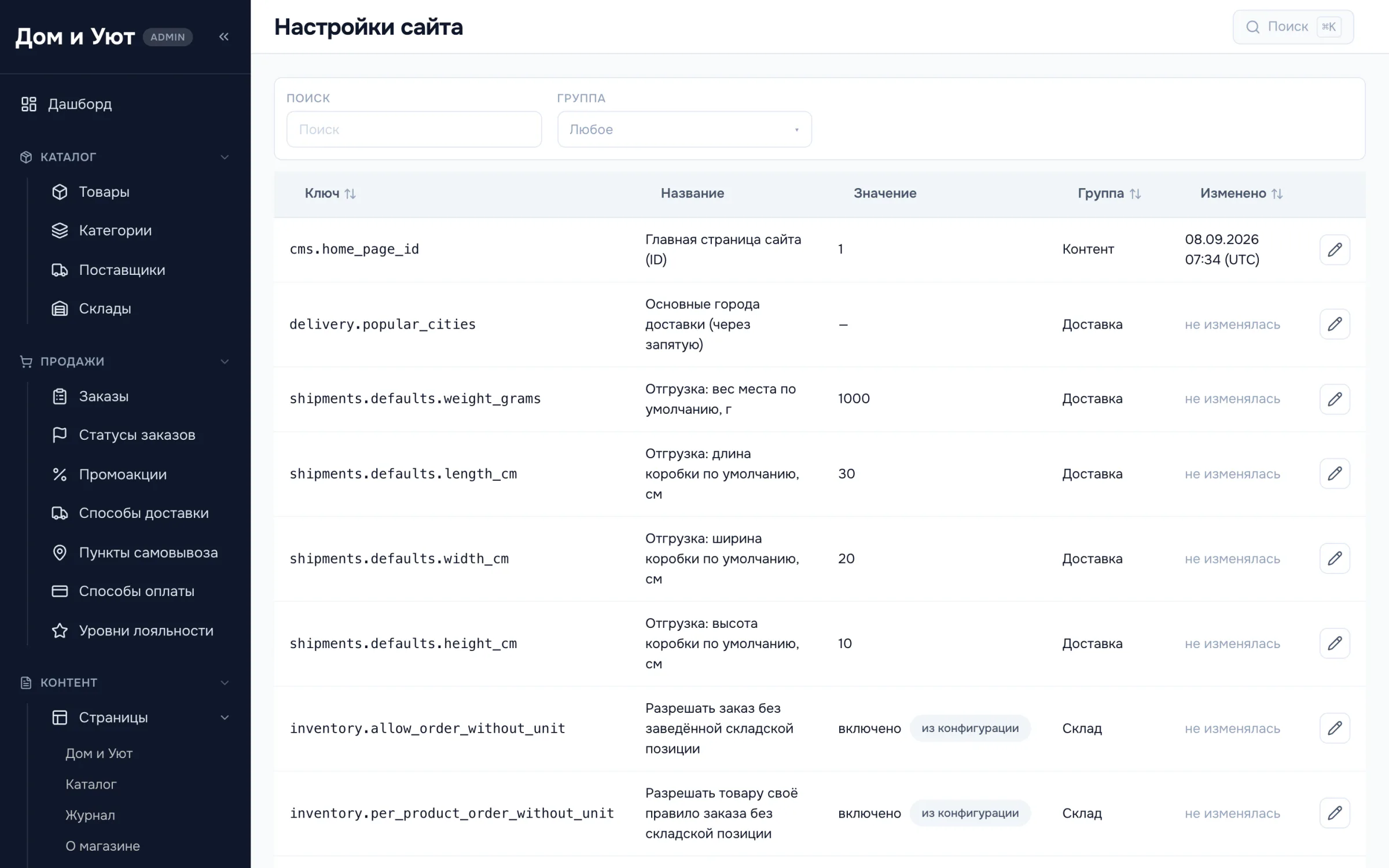Open the Дашборд dashboard icon
This screenshot has width=1389, height=868.
[x=29, y=104]
